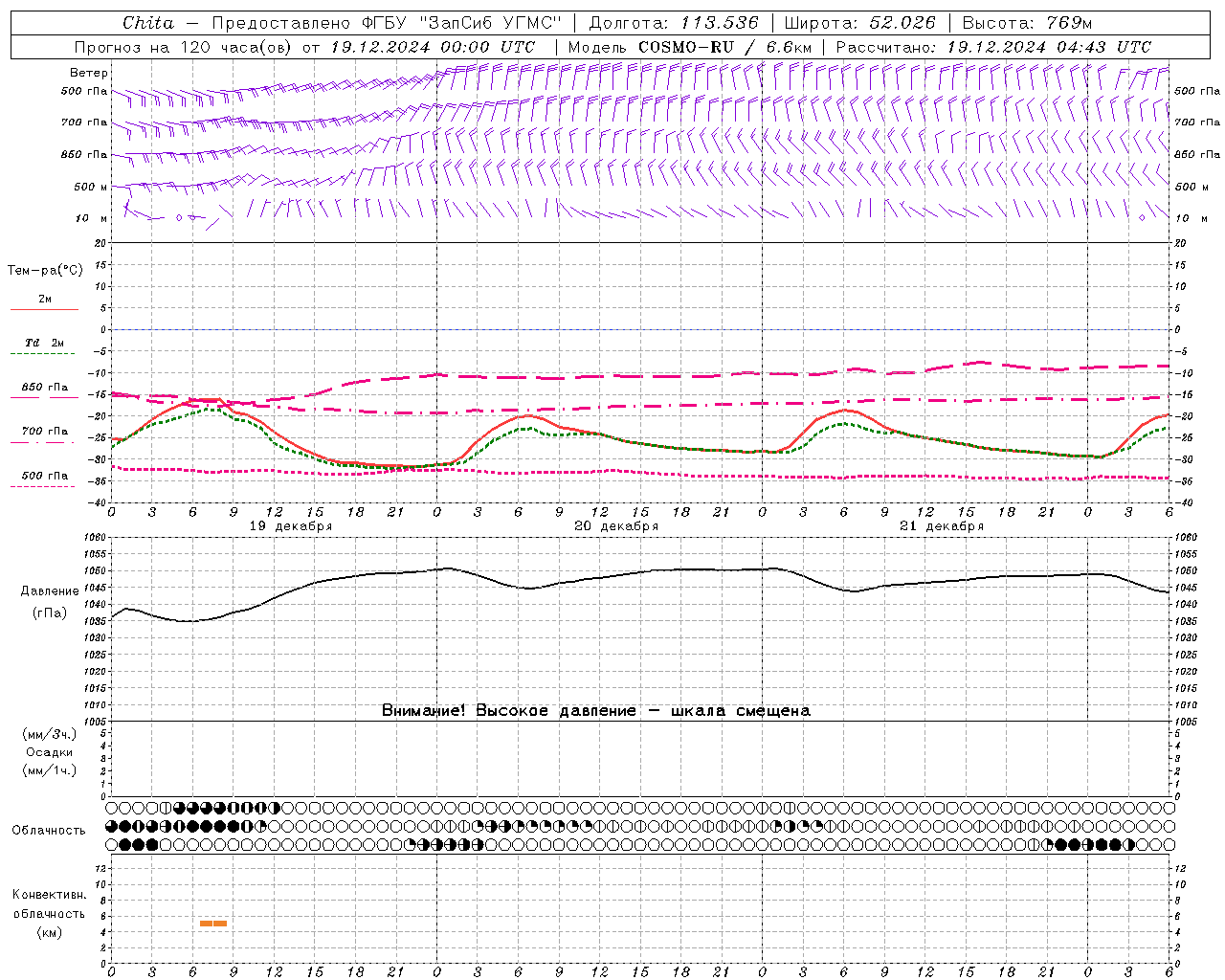
Task: Click the 'Ветер' wind panel label
Action: click(89, 73)
